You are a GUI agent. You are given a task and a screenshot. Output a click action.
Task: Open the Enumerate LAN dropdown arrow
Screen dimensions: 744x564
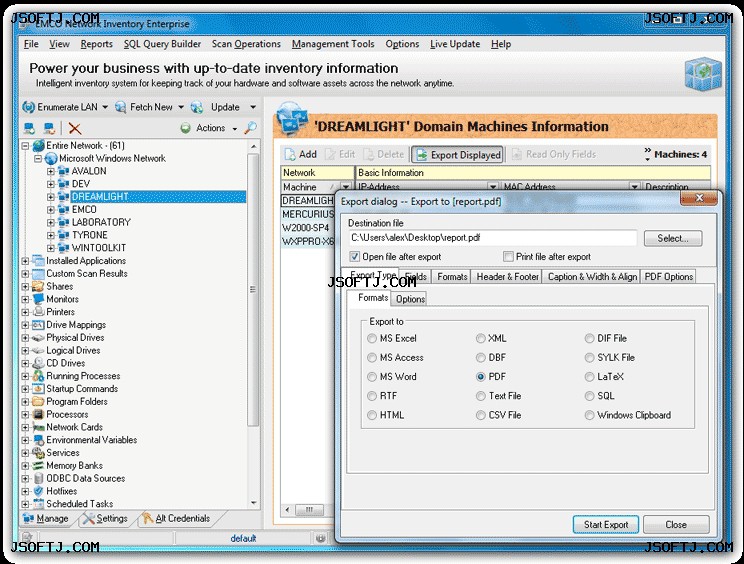[105, 107]
